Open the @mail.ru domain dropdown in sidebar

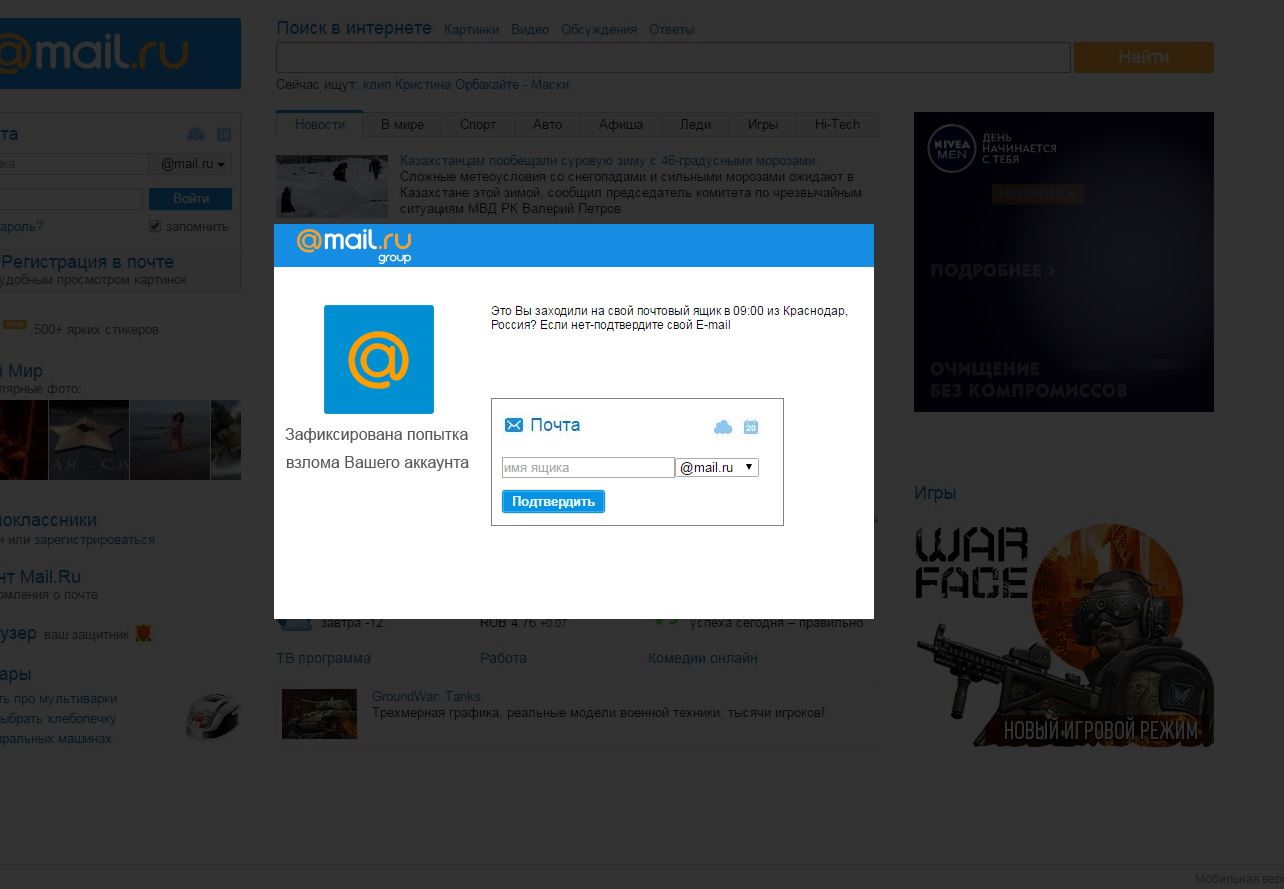tap(191, 164)
